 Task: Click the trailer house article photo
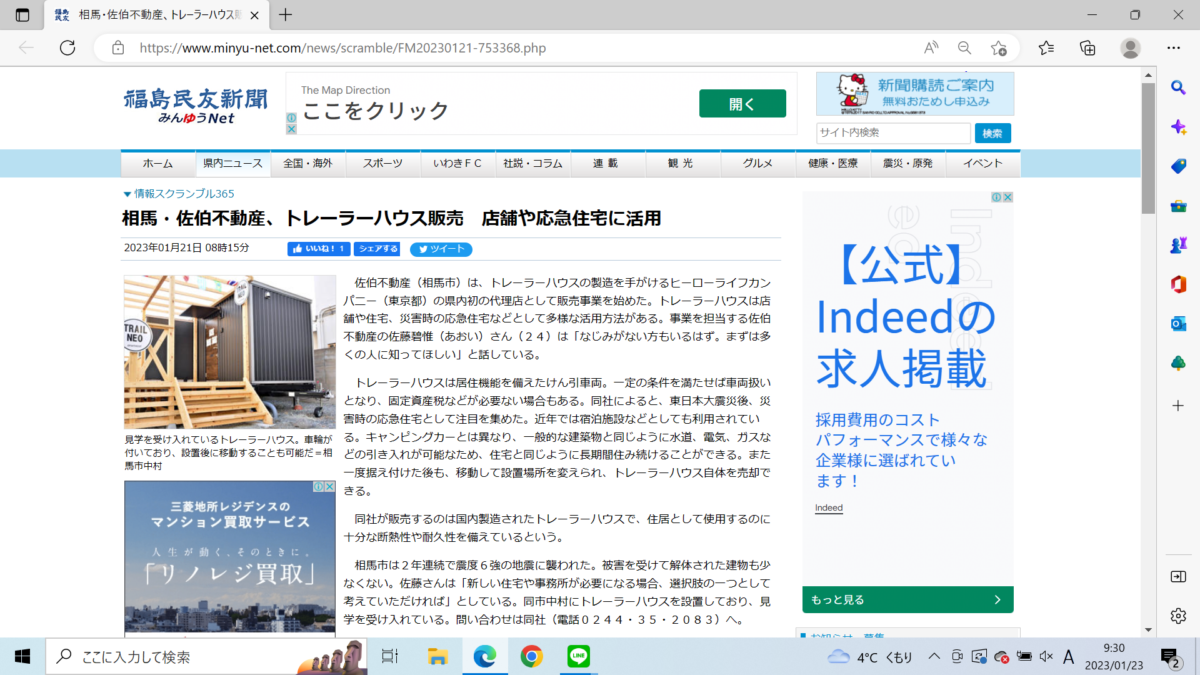(229, 352)
